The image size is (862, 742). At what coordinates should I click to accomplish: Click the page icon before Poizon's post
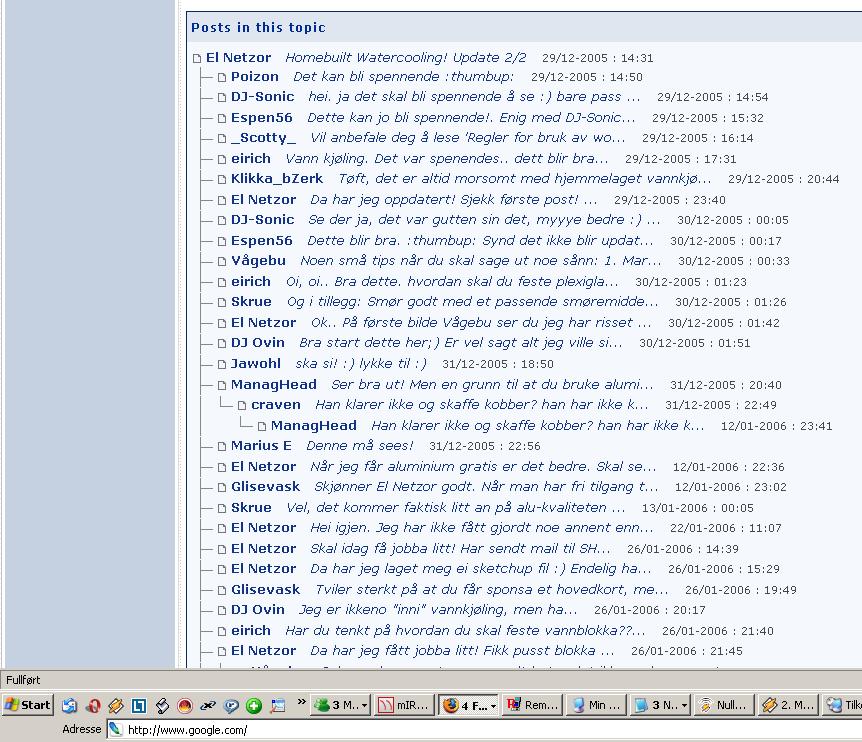point(222,77)
